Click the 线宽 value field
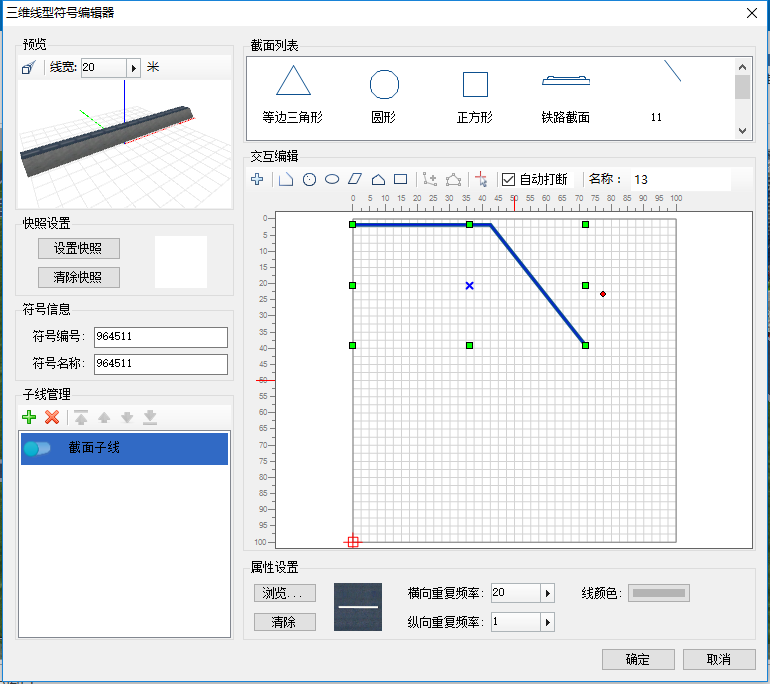This screenshot has height=684, width=770. pos(104,68)
